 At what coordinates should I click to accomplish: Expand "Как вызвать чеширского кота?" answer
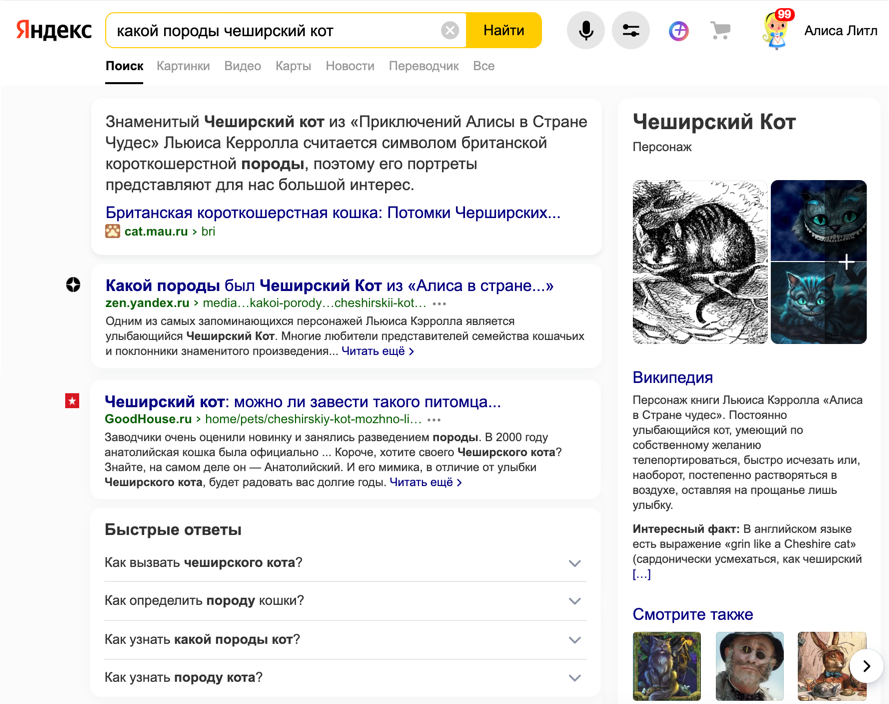(x=574, y=563)
